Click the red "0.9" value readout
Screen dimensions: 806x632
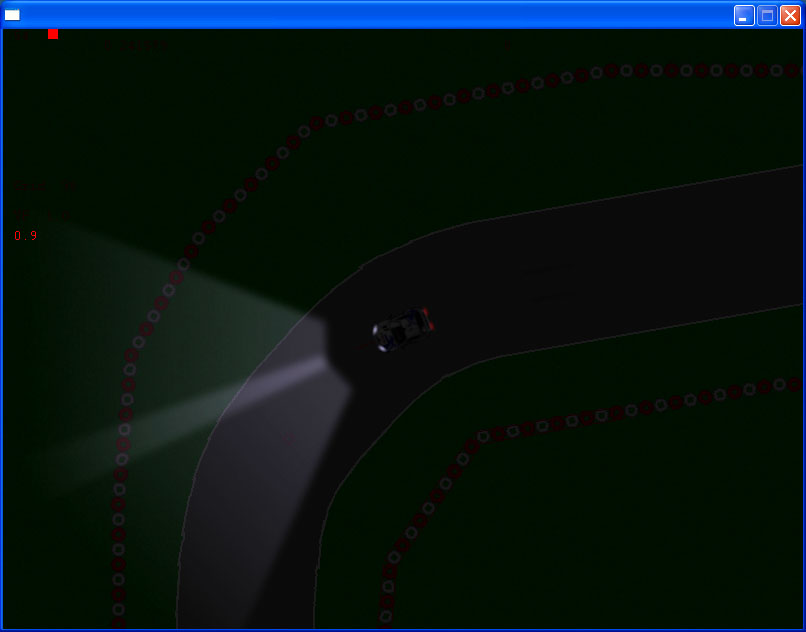pyautogui.click(x=26, y=236)
